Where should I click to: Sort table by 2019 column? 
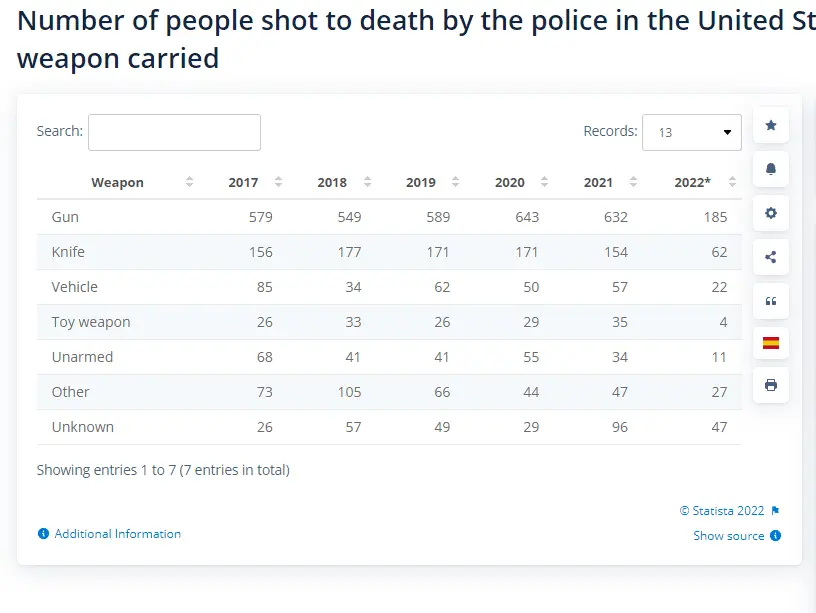[x=421, y=182]
